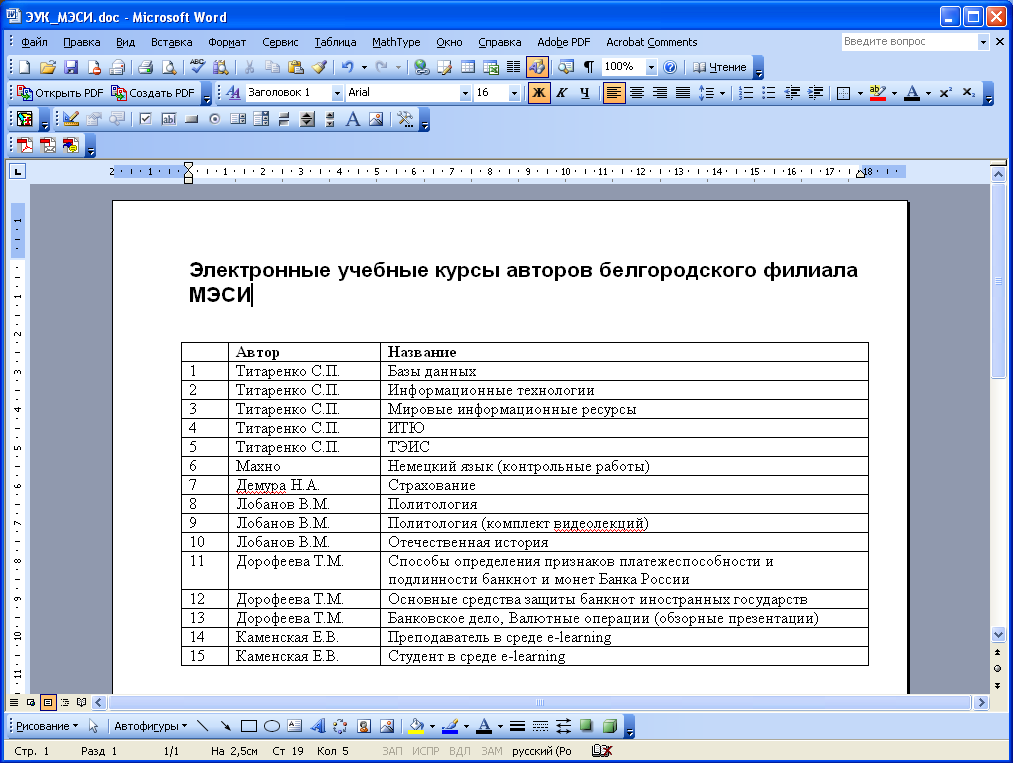
Task: Click the Чтение reading mode button
Action: click(719, 67)
